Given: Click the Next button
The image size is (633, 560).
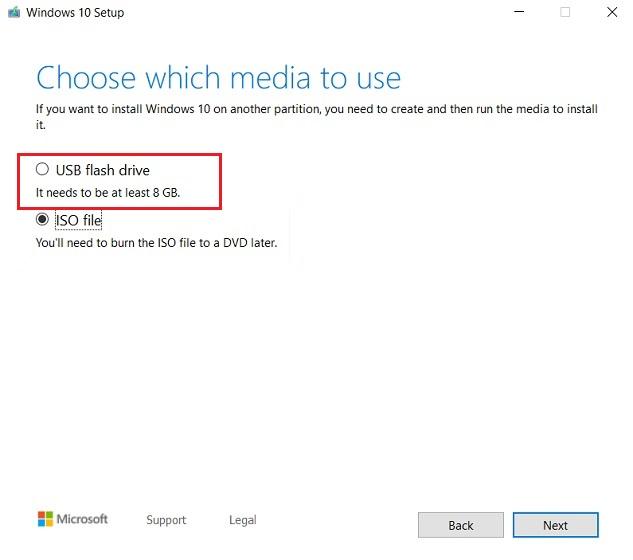Looking at the screenshot, I should coord(555,525).
